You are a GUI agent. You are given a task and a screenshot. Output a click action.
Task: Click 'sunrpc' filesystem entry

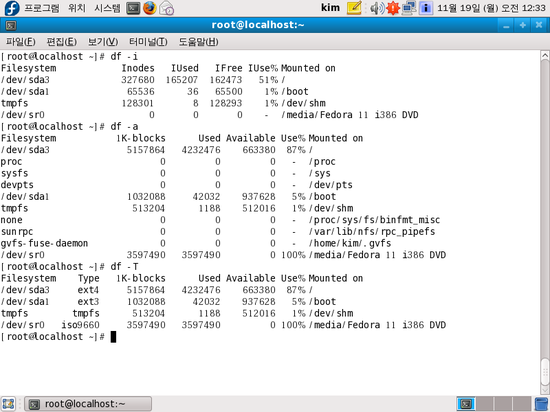coord(17,232)
